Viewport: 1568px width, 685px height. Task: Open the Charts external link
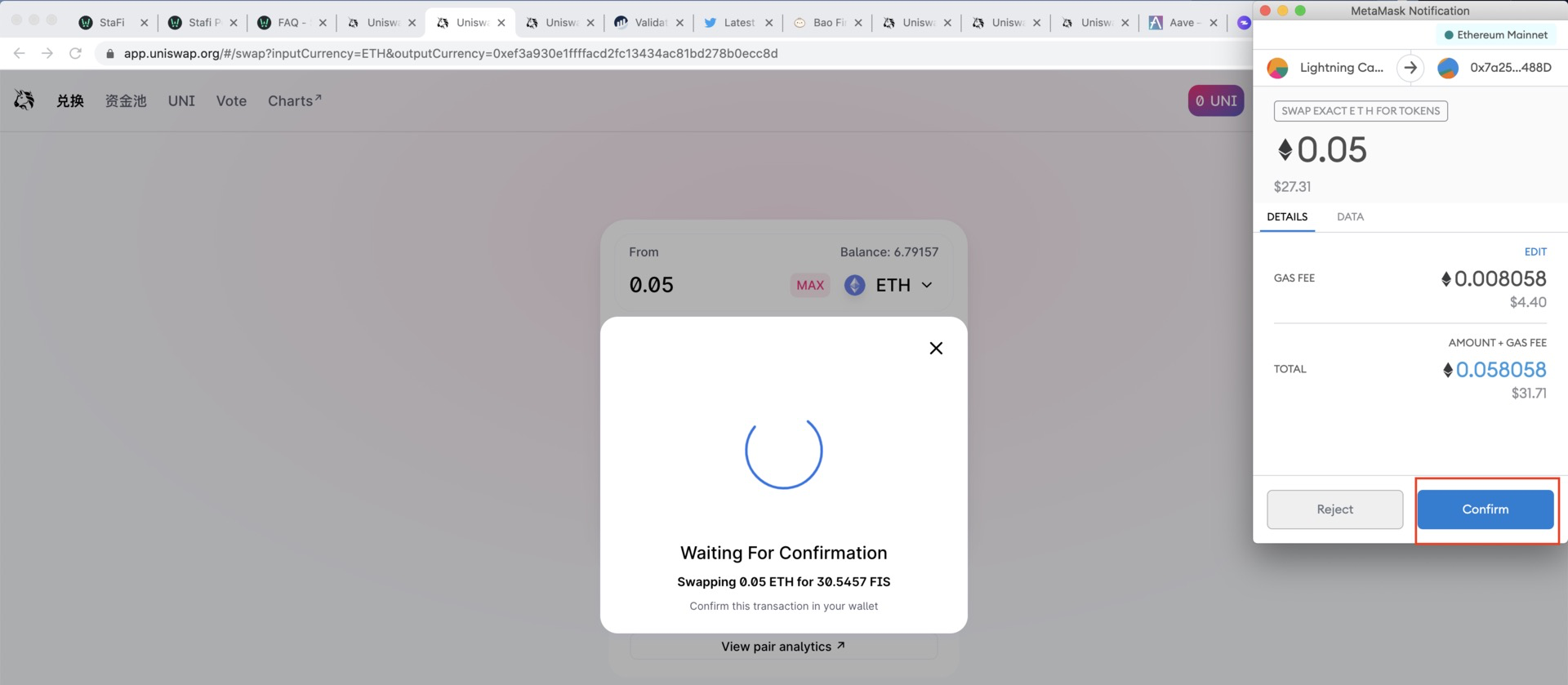click(295, 101)
